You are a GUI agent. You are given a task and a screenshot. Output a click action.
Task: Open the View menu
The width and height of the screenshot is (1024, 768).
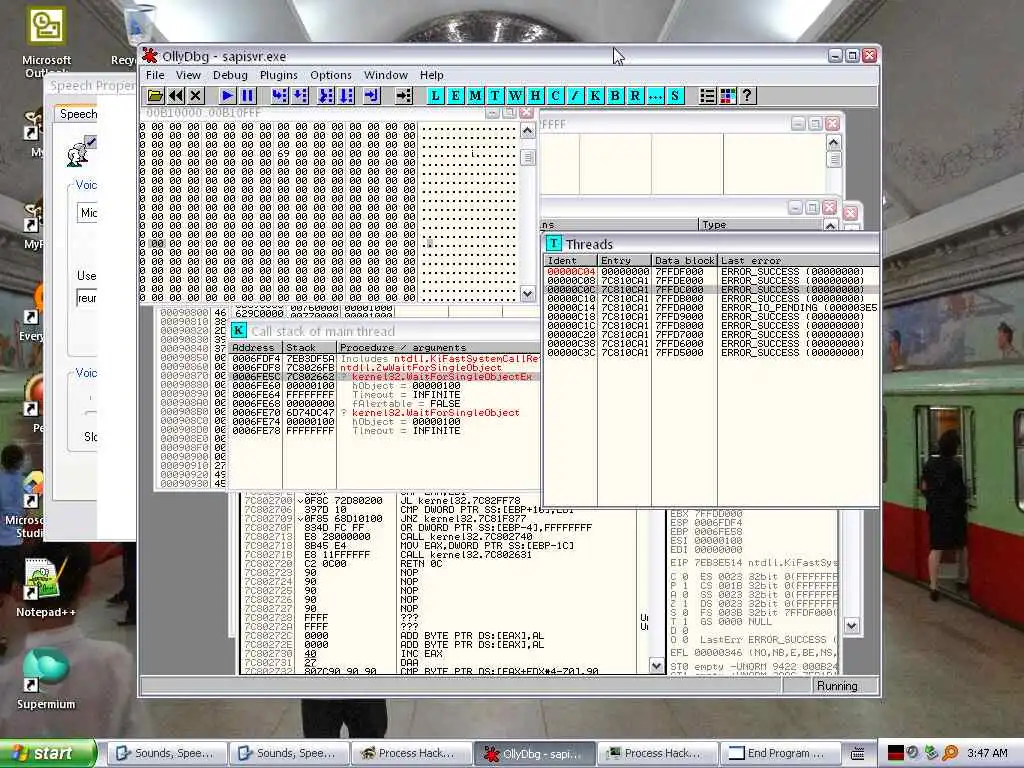(188, 75)
